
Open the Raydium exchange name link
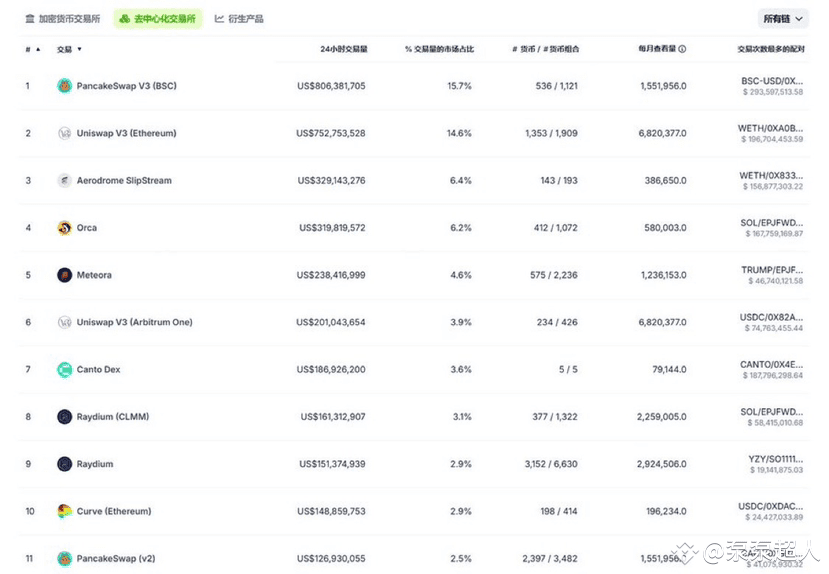click(95, 464)
